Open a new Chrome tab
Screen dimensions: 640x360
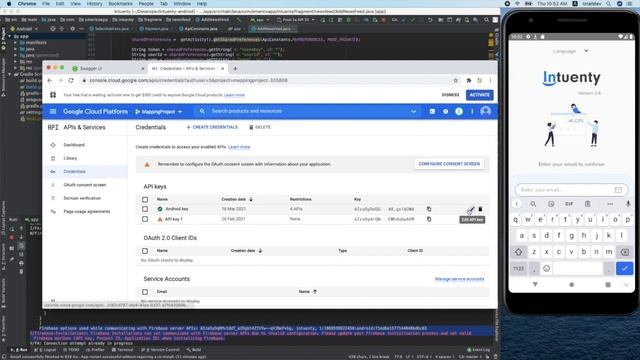[235, 69]
